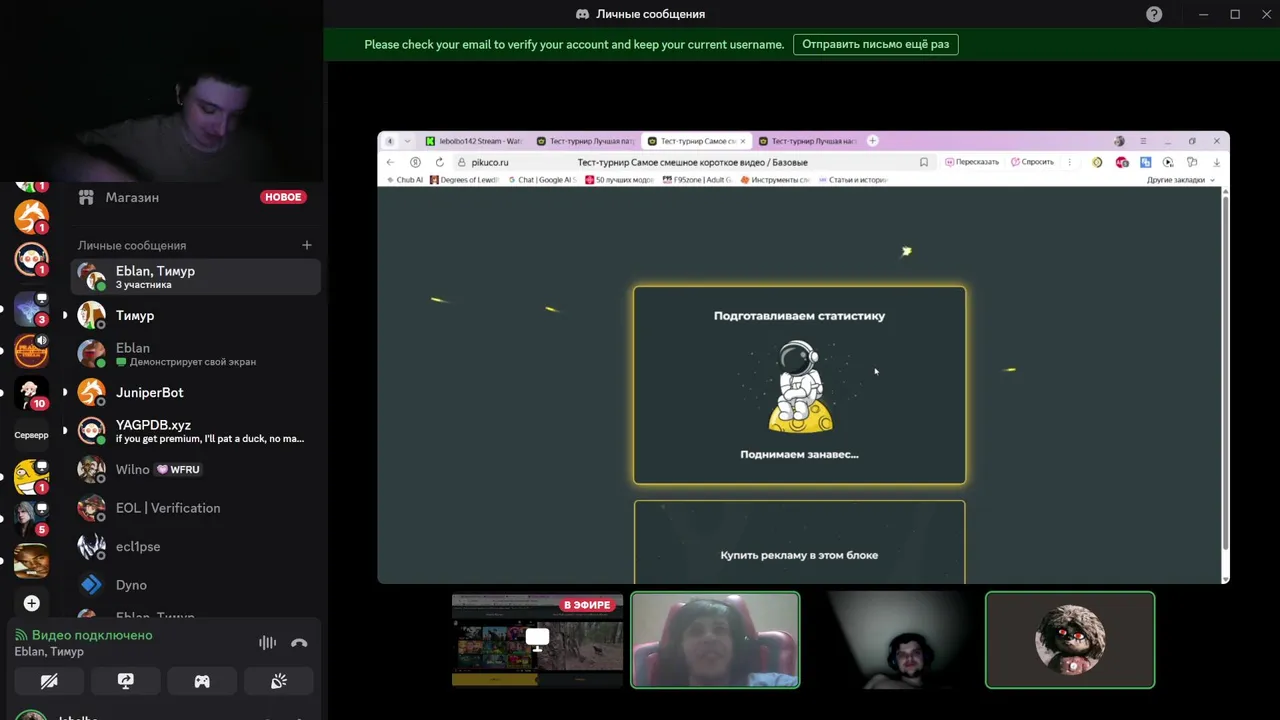The image size is (1280, 720).
Task: Select server icon with badge 10
Action: tap(31, 392)
